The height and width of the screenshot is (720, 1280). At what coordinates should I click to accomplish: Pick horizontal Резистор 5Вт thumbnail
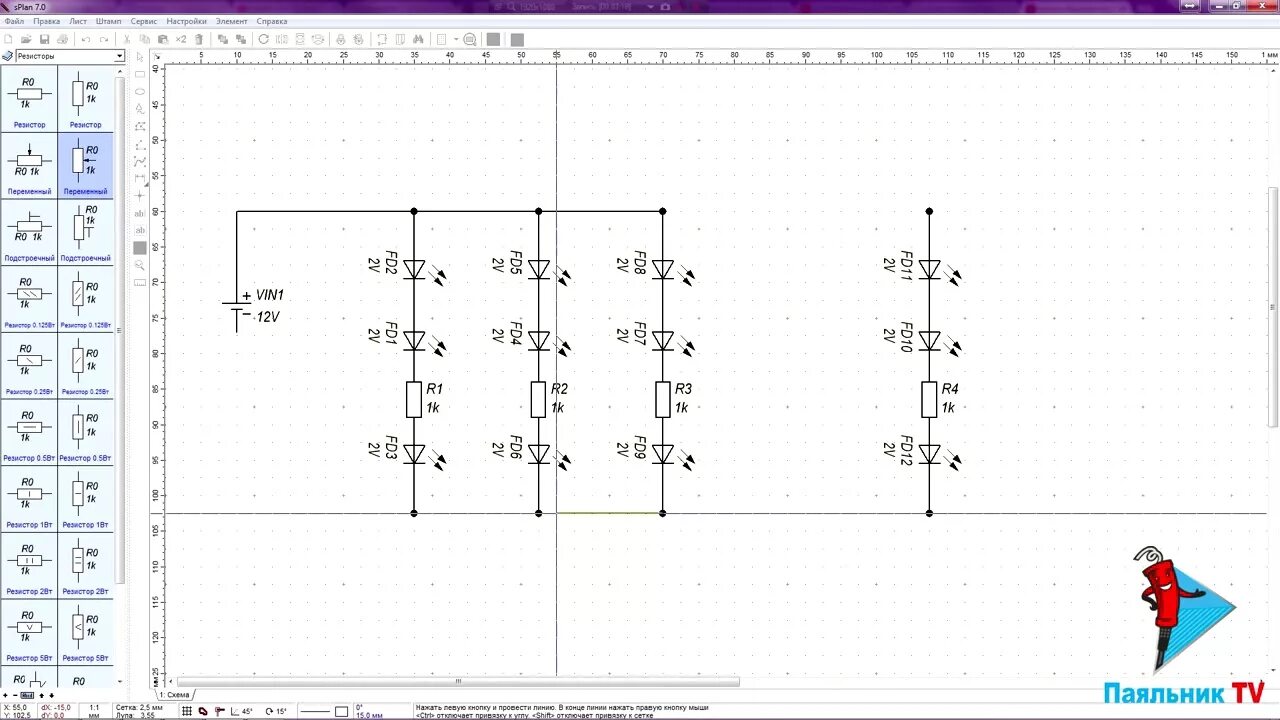coord(29,632)
